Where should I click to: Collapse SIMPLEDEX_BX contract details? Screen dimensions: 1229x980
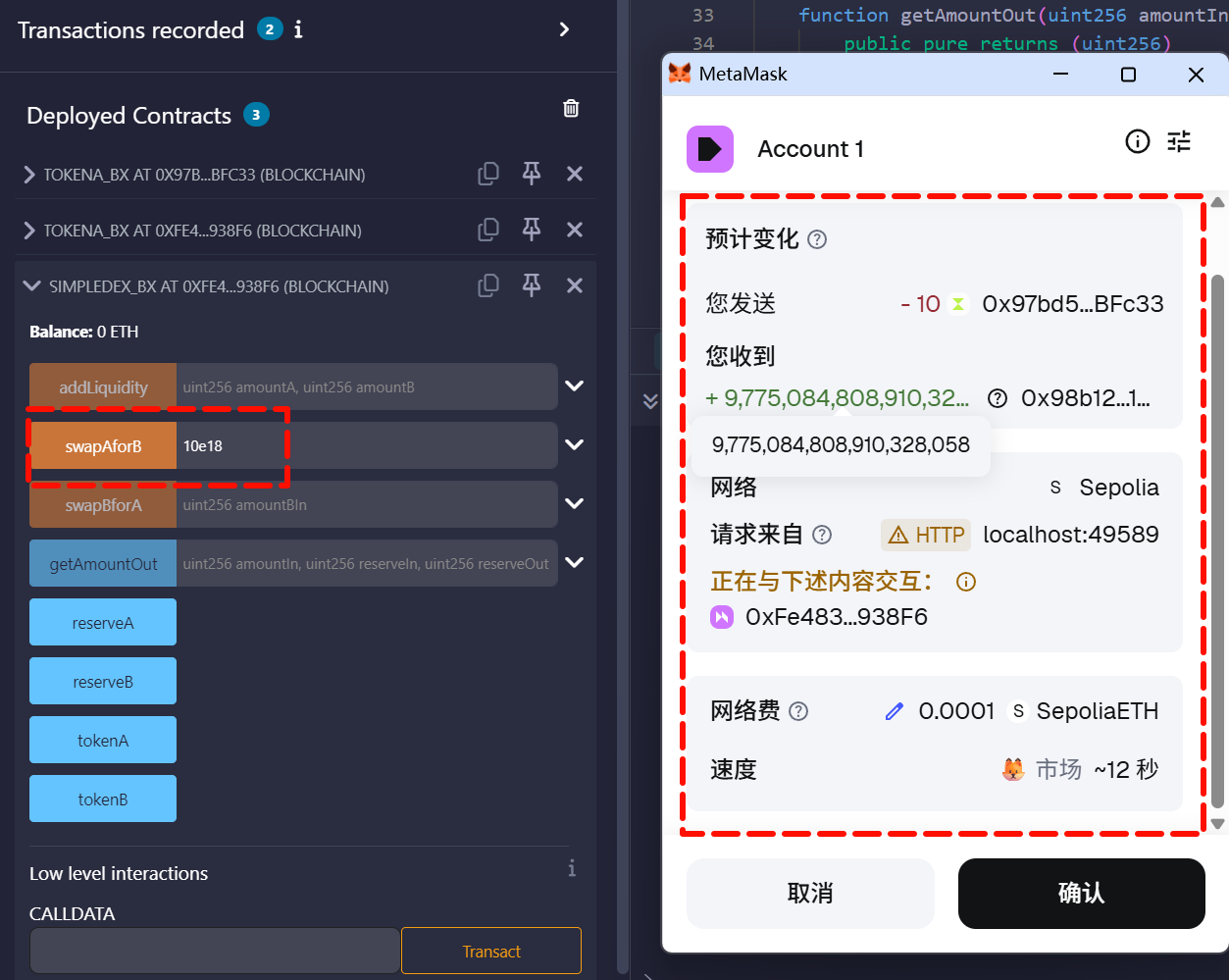coord(31,286)
